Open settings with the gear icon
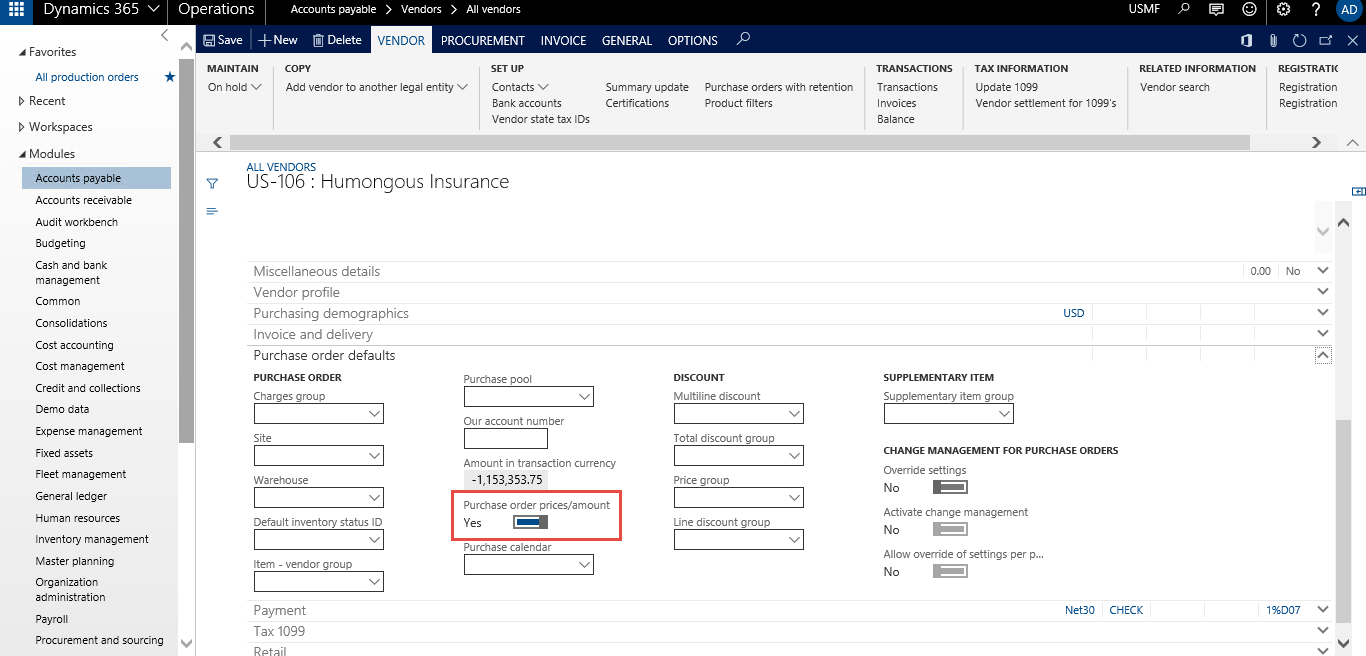 [1283, 9]
